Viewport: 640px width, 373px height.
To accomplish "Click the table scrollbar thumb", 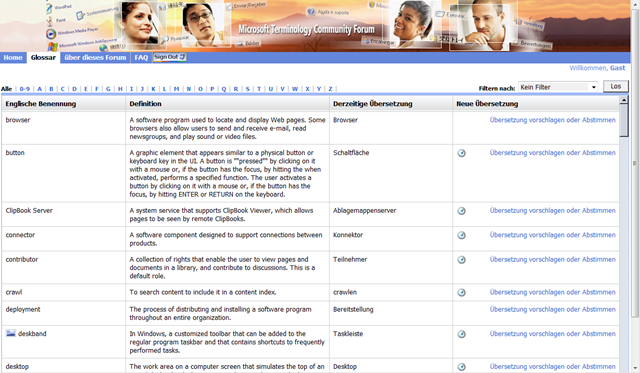I will [x=624, y=120].
